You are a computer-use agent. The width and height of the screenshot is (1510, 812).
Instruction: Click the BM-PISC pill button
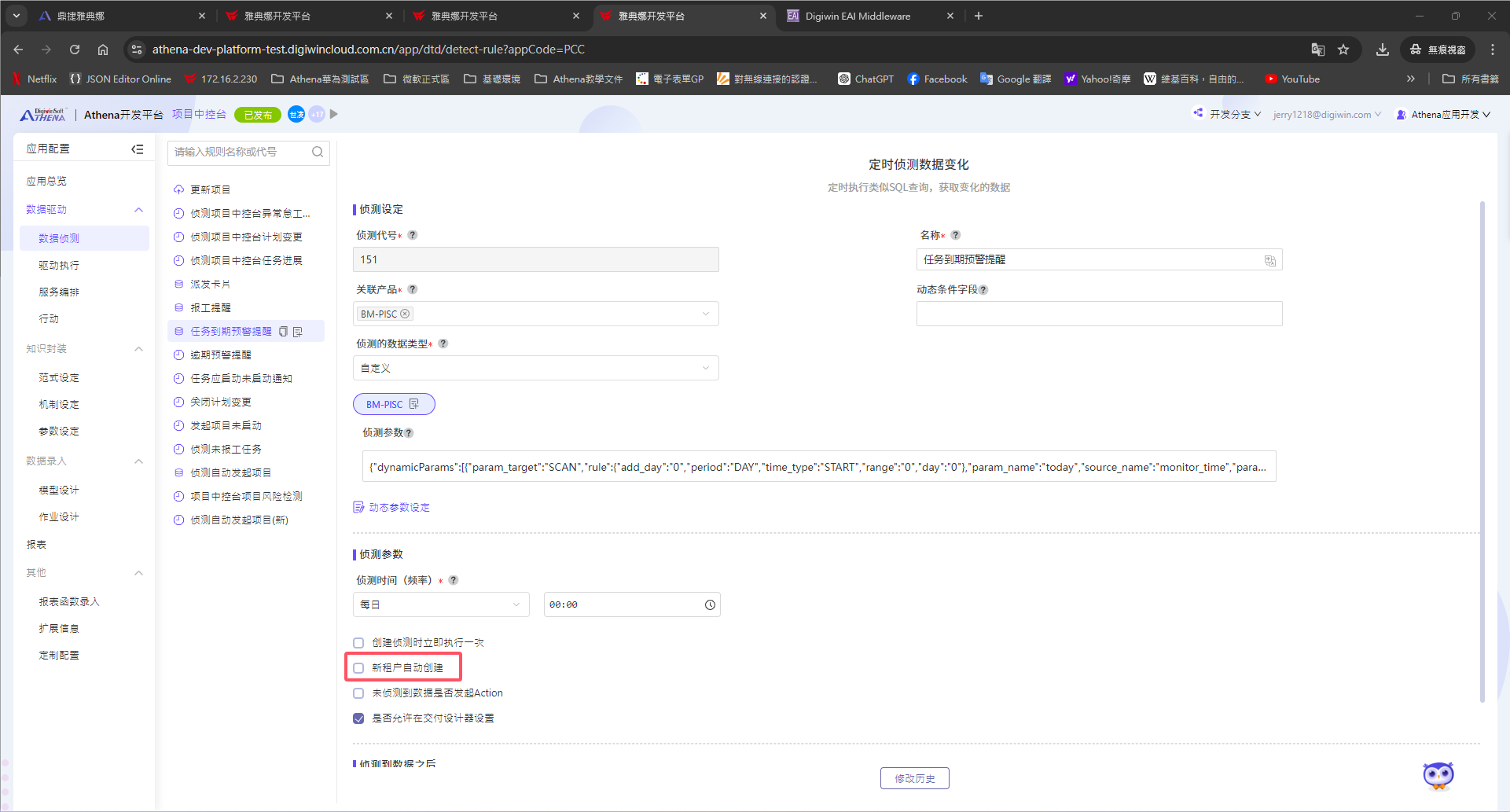394,404
